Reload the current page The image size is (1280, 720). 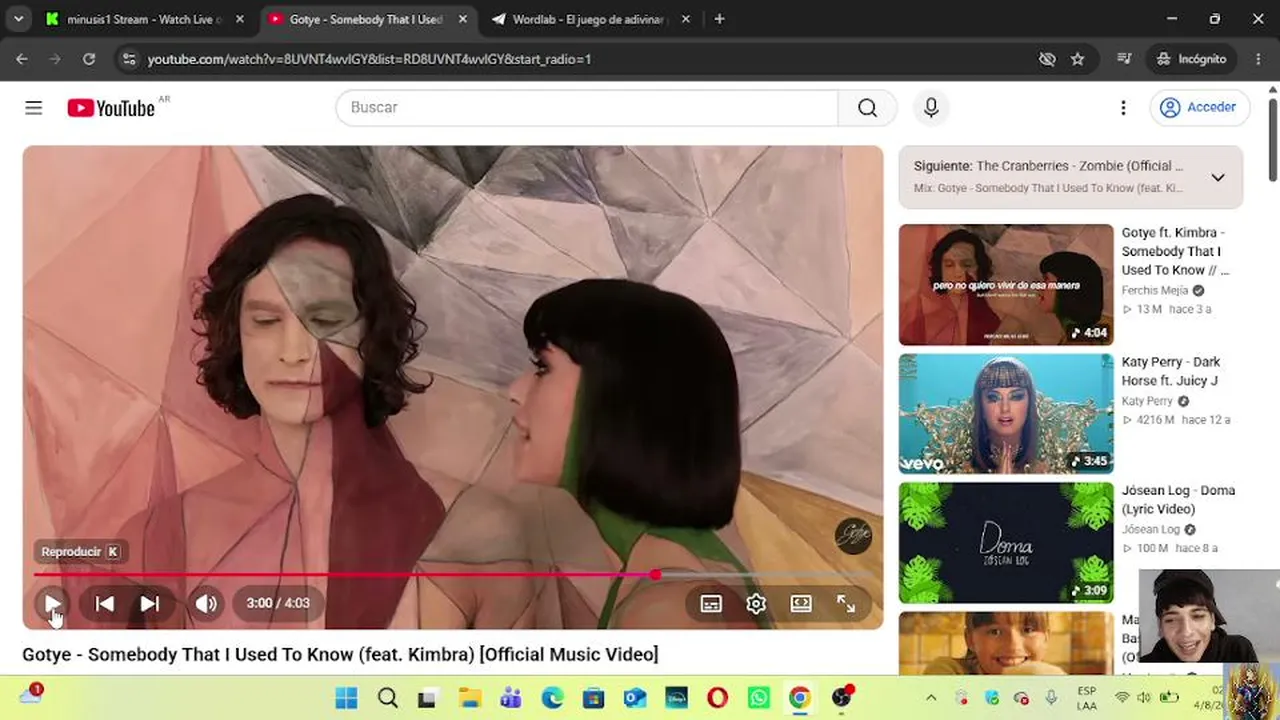click(89, 59)
